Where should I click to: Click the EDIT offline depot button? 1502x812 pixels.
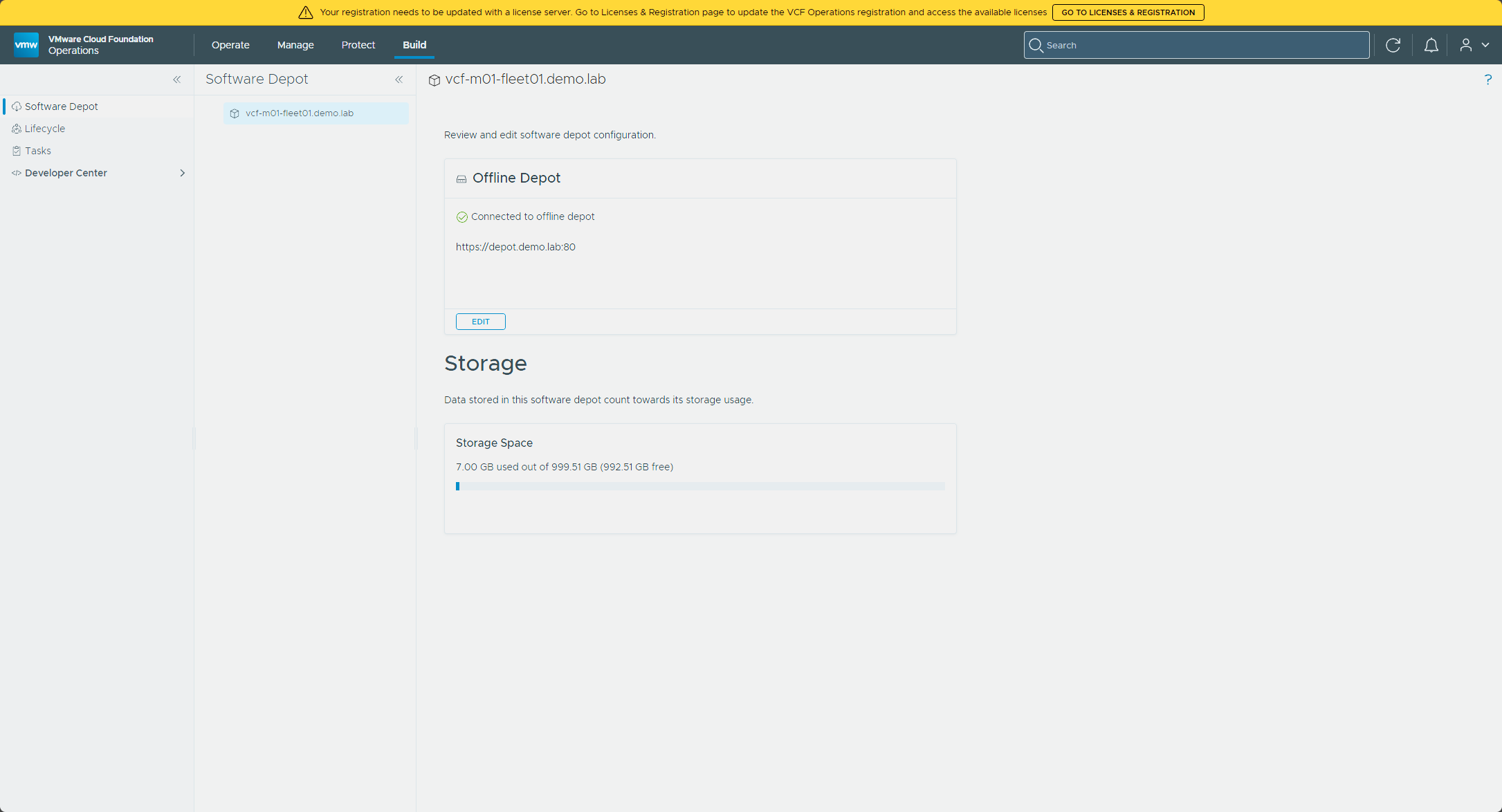(x=480, y=322)
